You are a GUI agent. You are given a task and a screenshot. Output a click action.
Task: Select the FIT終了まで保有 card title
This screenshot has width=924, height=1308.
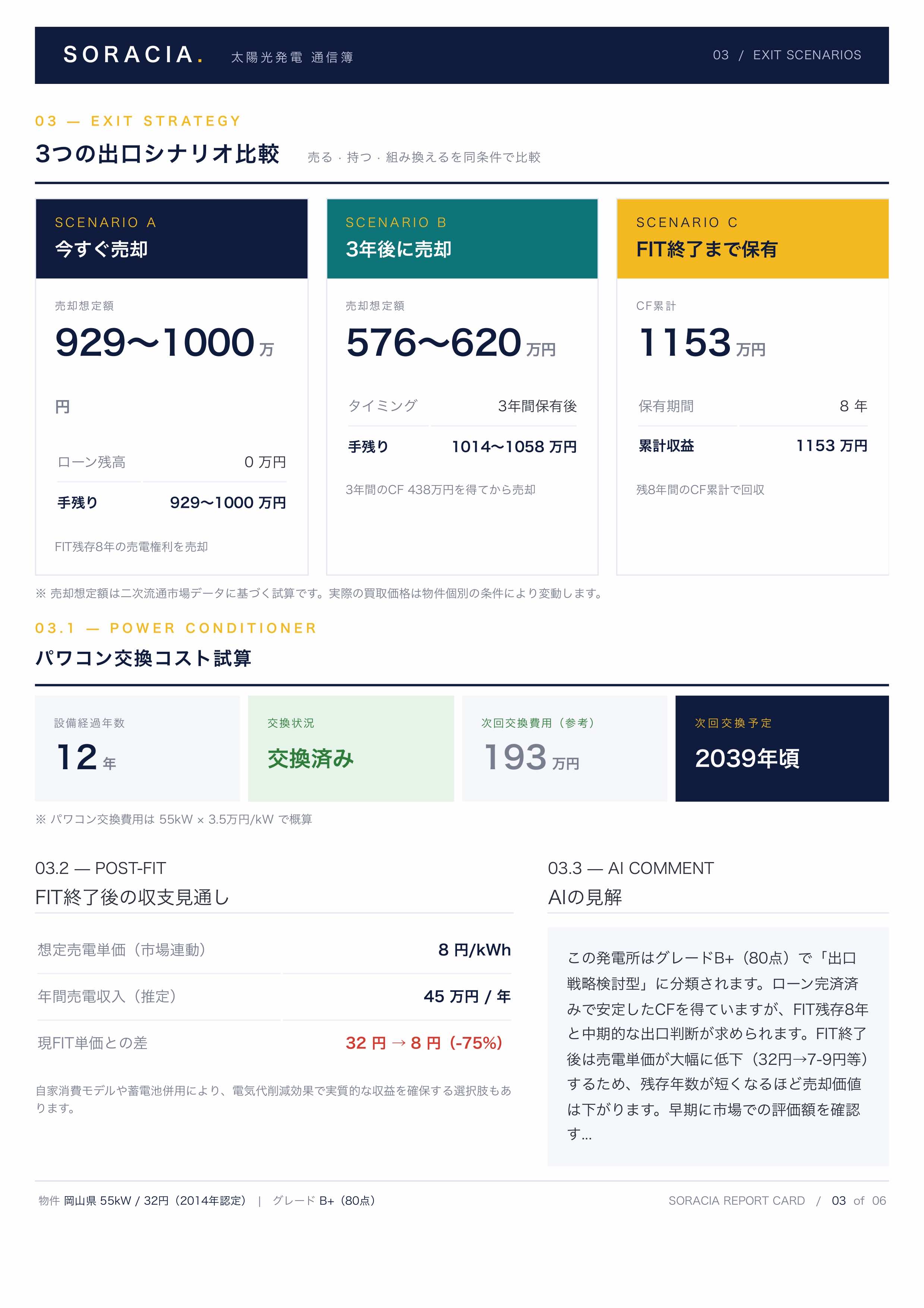pos(707,249)
